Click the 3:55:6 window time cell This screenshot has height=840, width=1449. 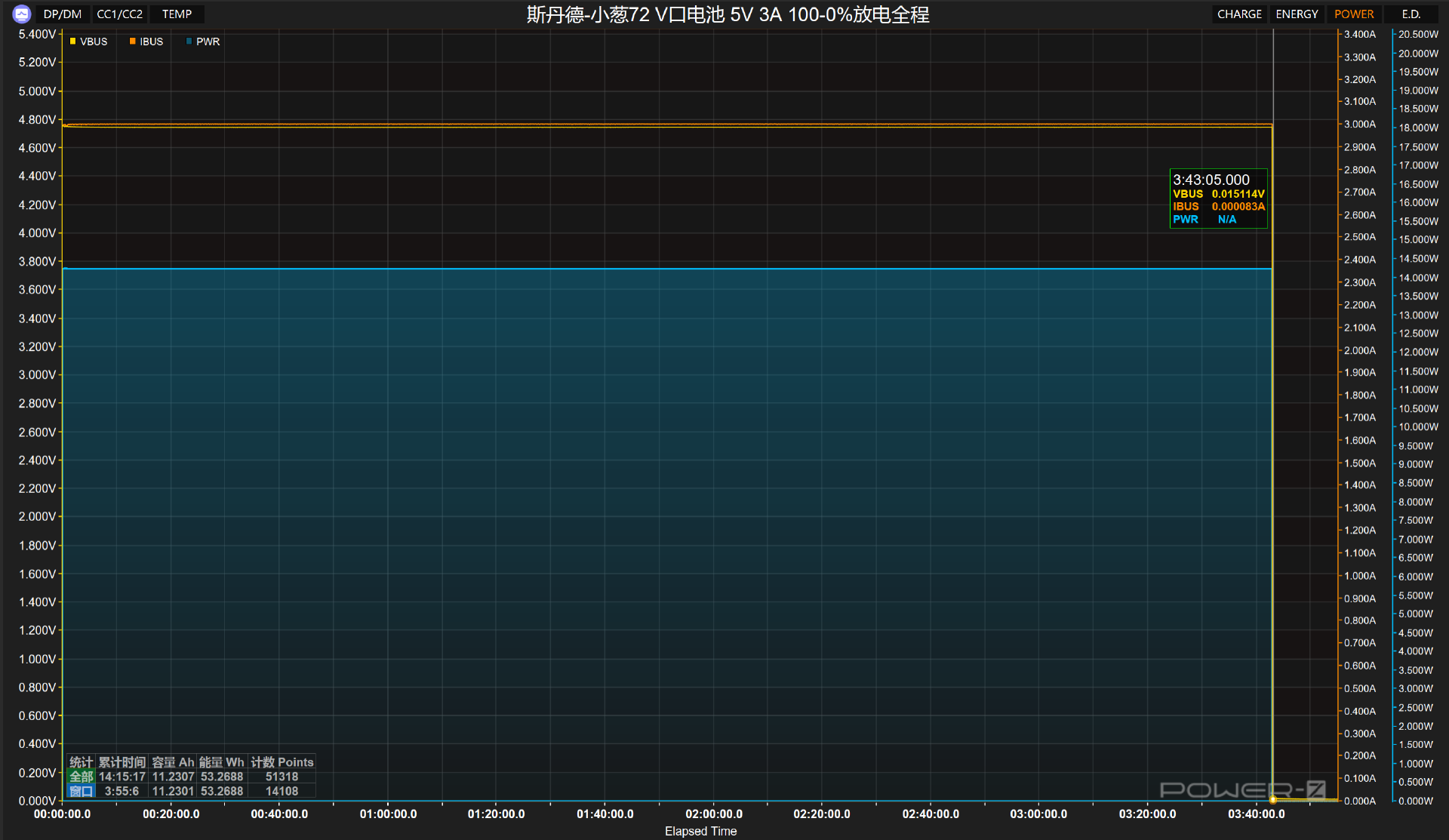122,791
